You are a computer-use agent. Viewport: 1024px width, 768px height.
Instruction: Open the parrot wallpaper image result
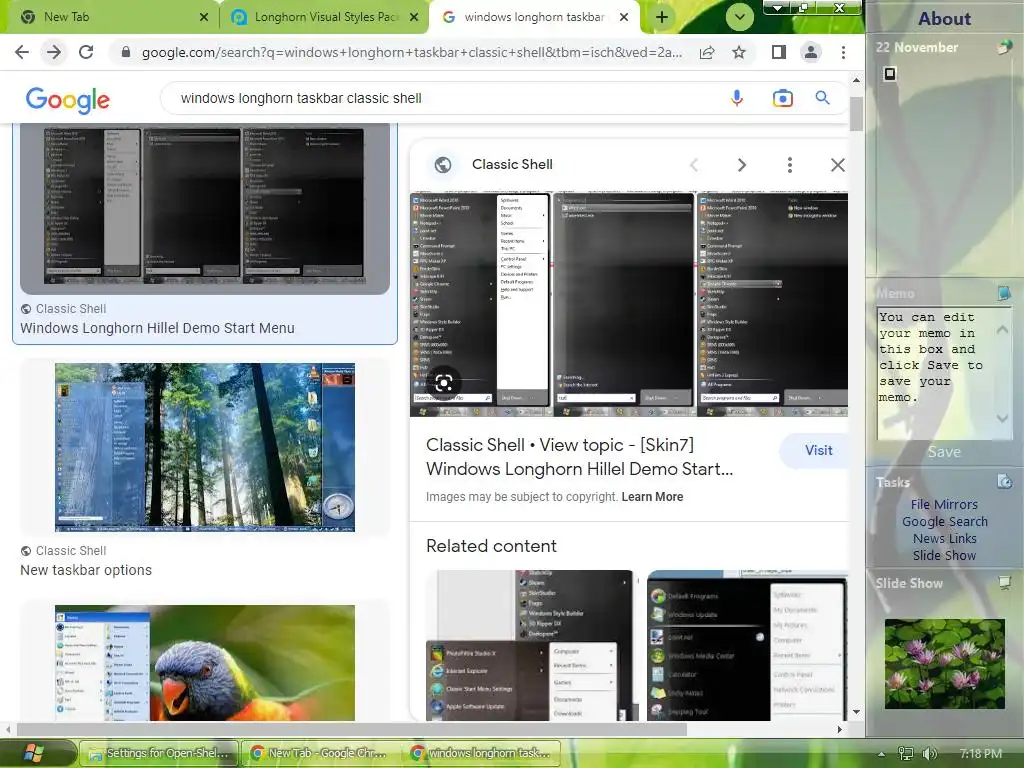click(x=205, y=662)
